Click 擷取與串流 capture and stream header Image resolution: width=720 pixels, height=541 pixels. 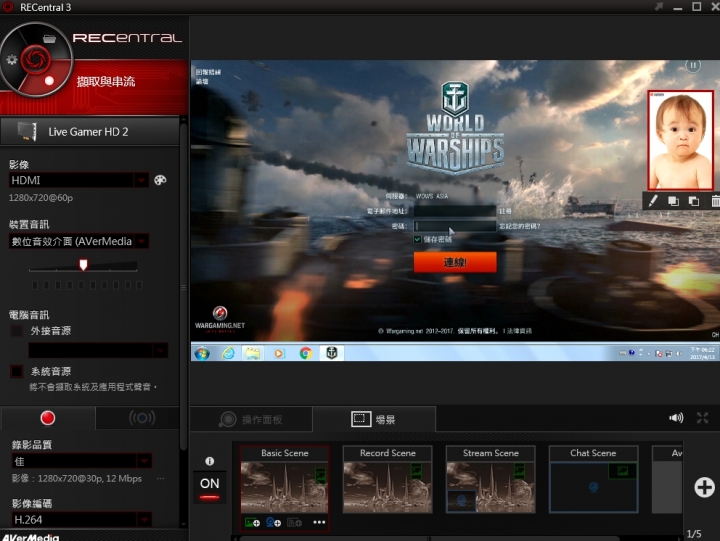tap(106, 82)
